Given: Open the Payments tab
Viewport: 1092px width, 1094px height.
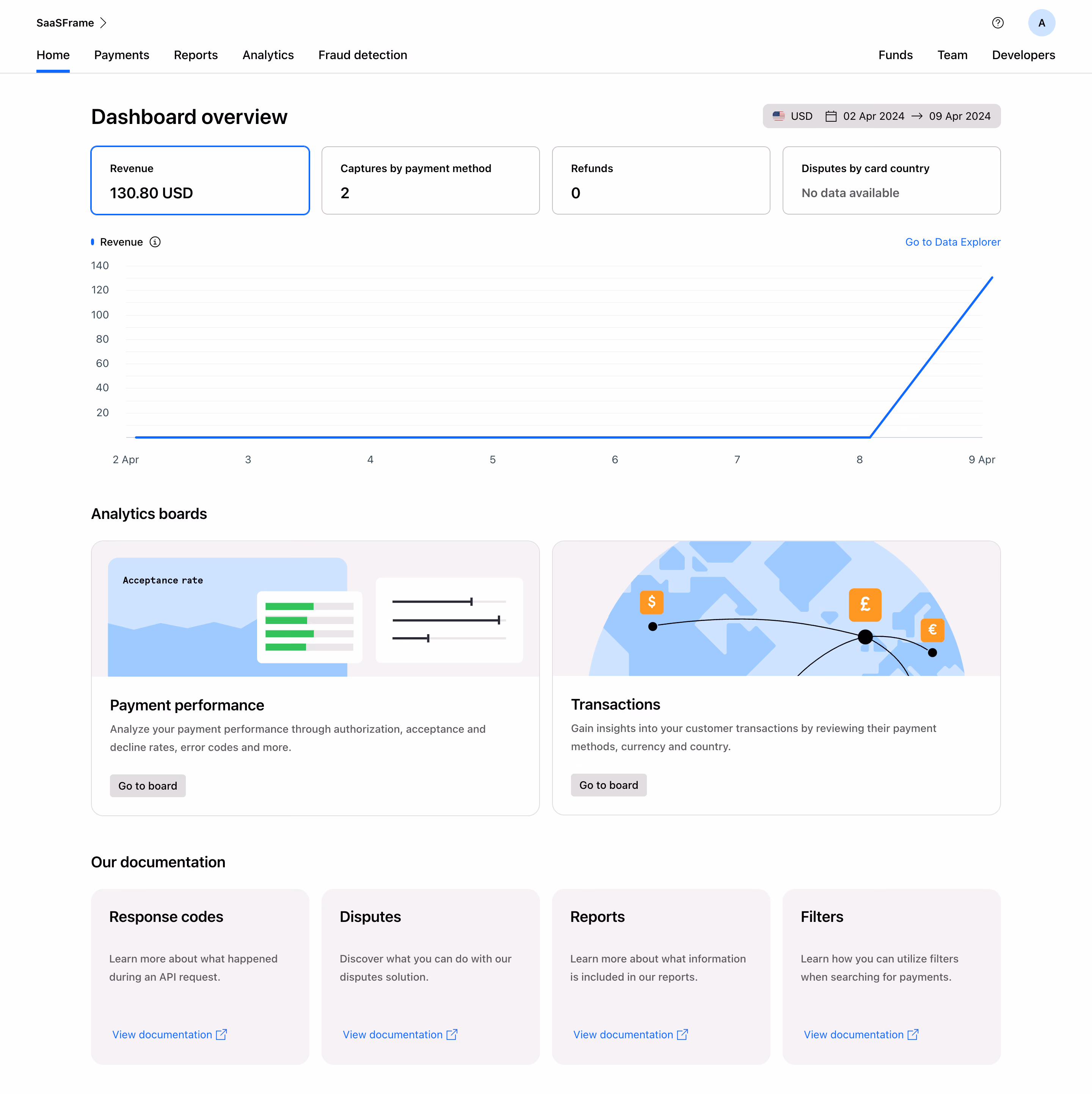Looking at the screenshot, I should point(122,55).
